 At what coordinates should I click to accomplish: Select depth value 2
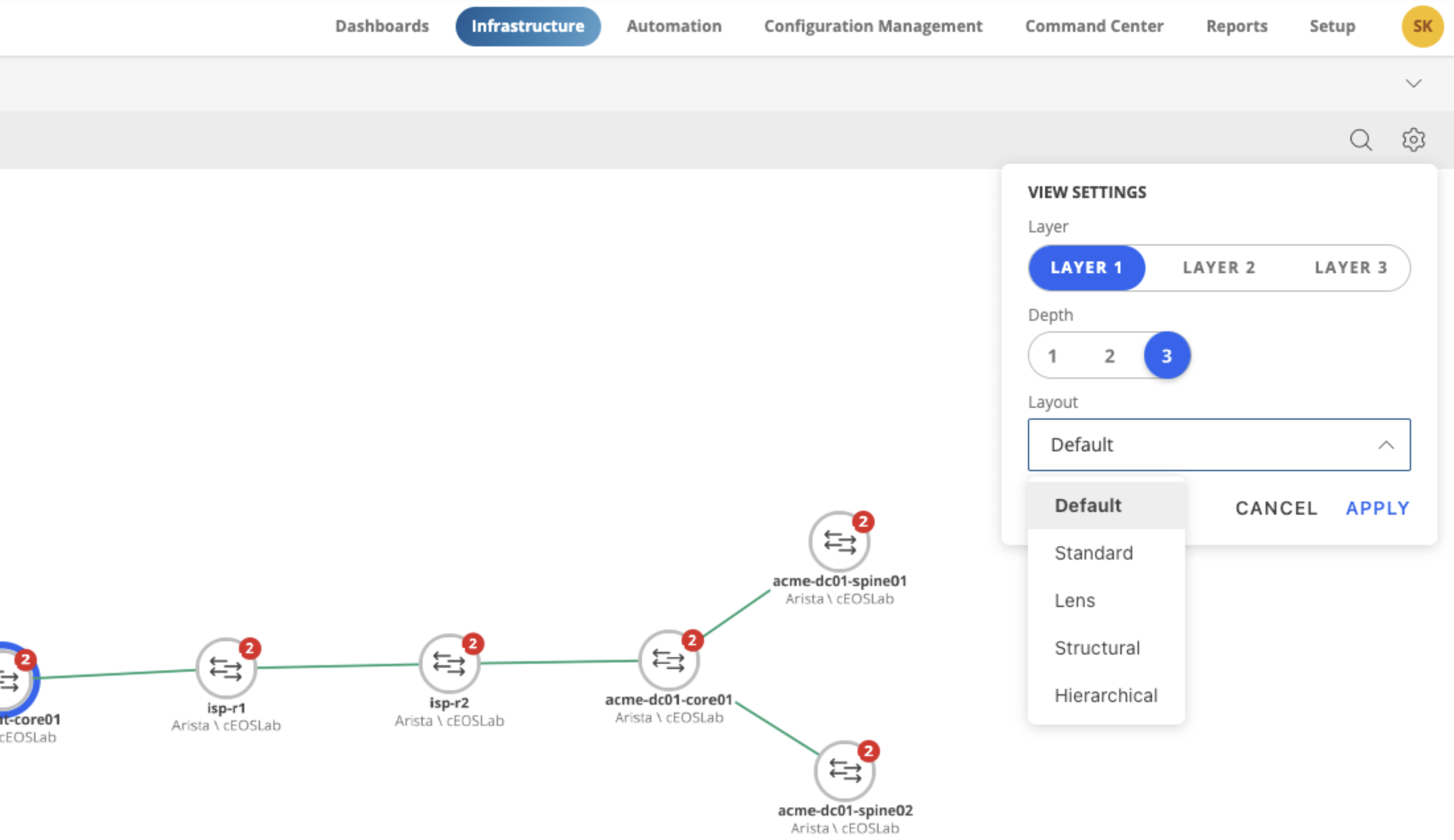point(1109,355)
